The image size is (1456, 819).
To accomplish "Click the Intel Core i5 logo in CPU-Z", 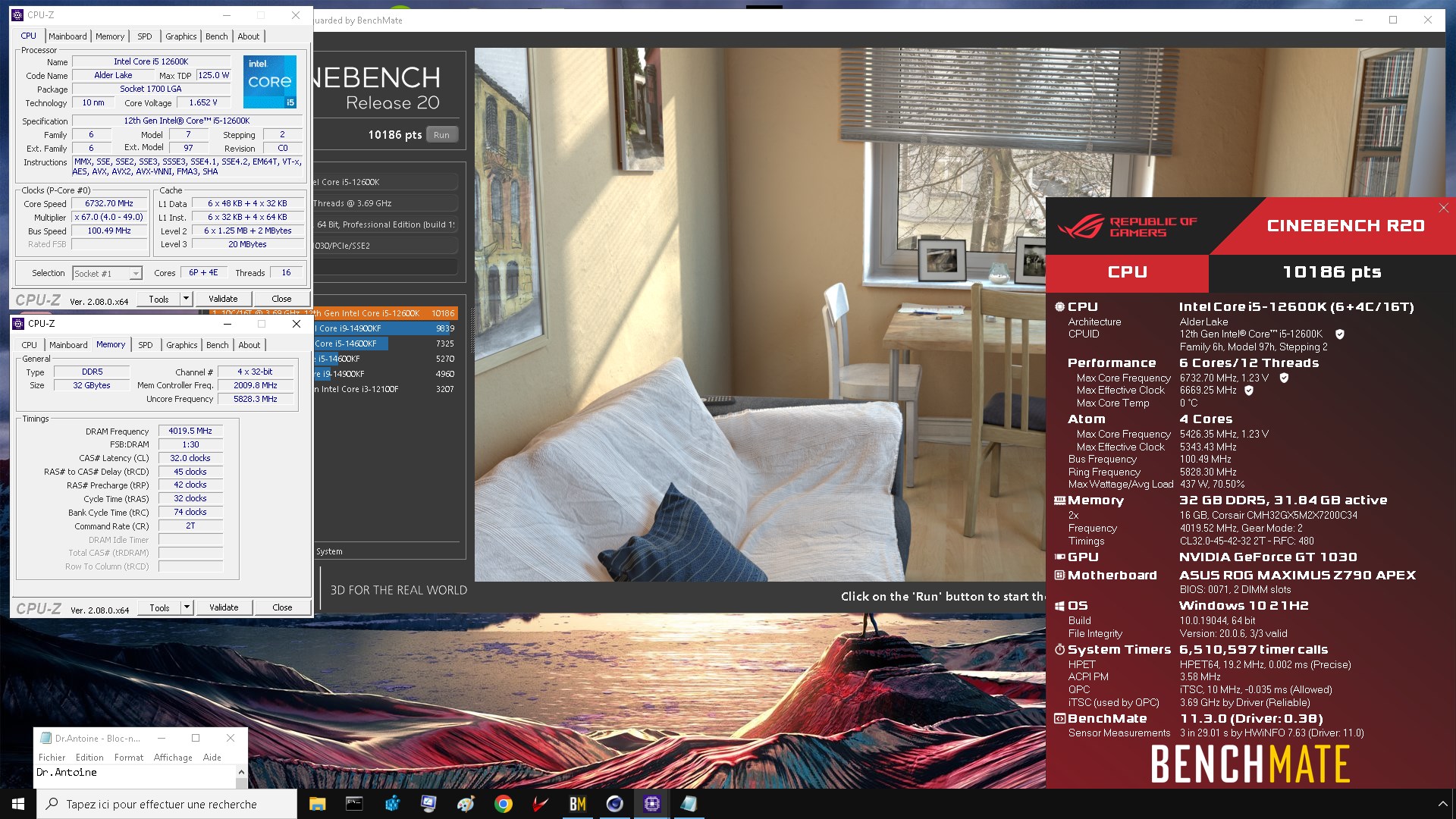I will click(269, 81).
